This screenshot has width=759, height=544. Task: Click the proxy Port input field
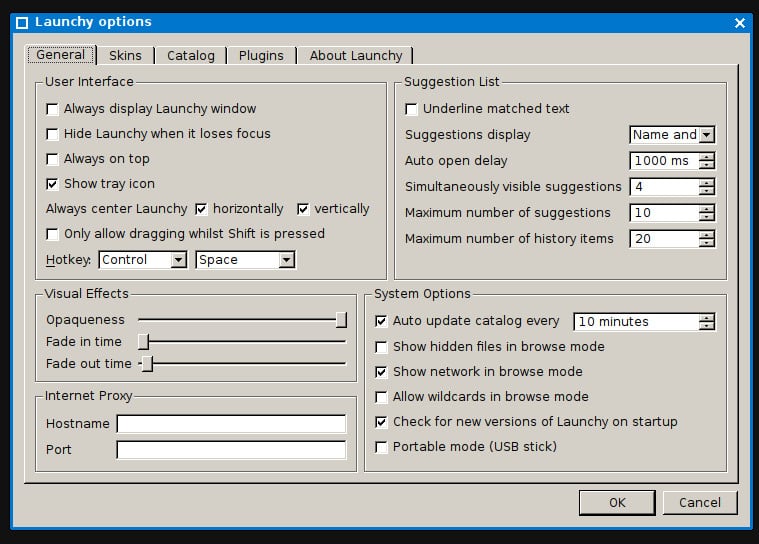(x=231, y=450)
